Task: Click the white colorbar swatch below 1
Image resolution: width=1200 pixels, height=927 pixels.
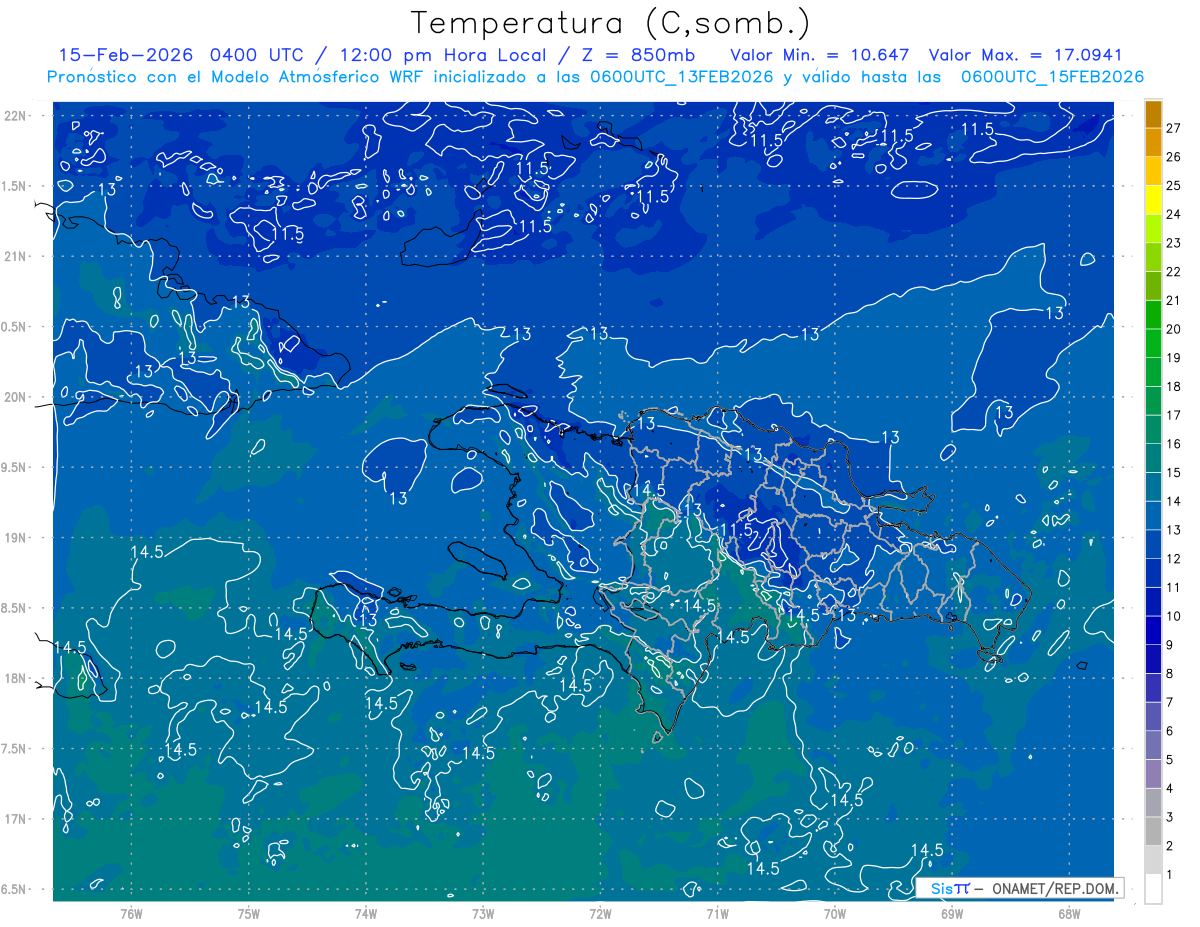Action: click(x=1153, y=889)
